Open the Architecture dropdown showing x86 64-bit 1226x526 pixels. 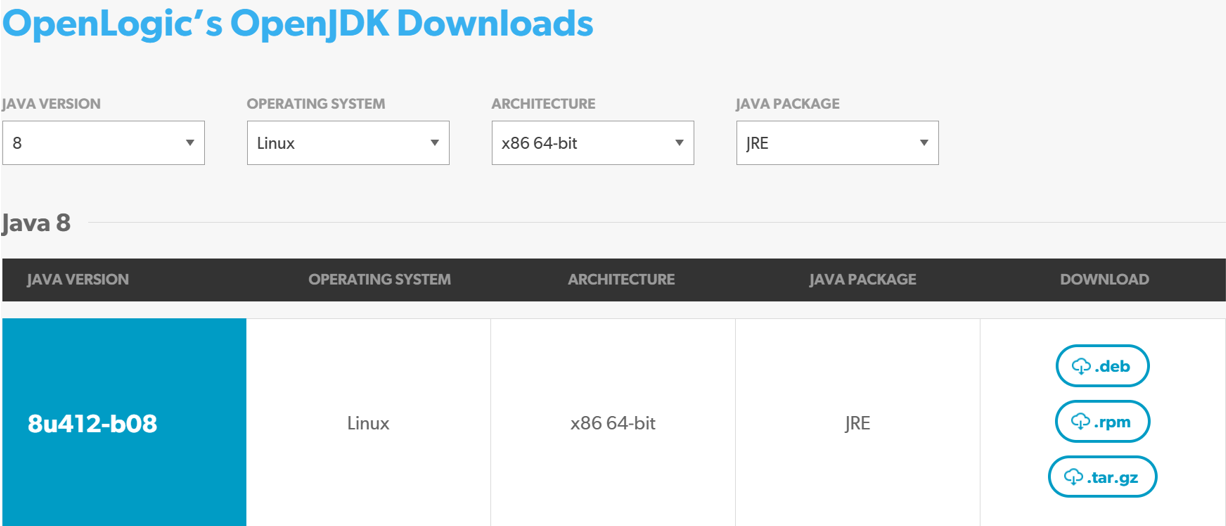[592, 143]
